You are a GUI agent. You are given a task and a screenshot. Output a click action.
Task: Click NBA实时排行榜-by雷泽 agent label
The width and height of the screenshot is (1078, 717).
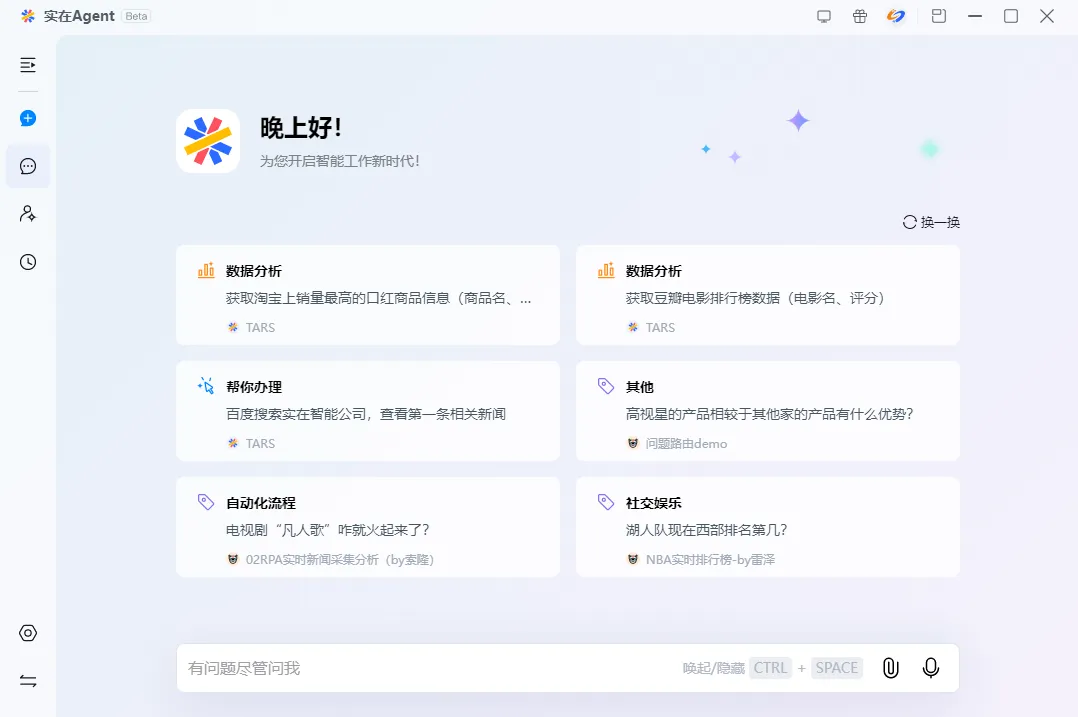(710, 560)
